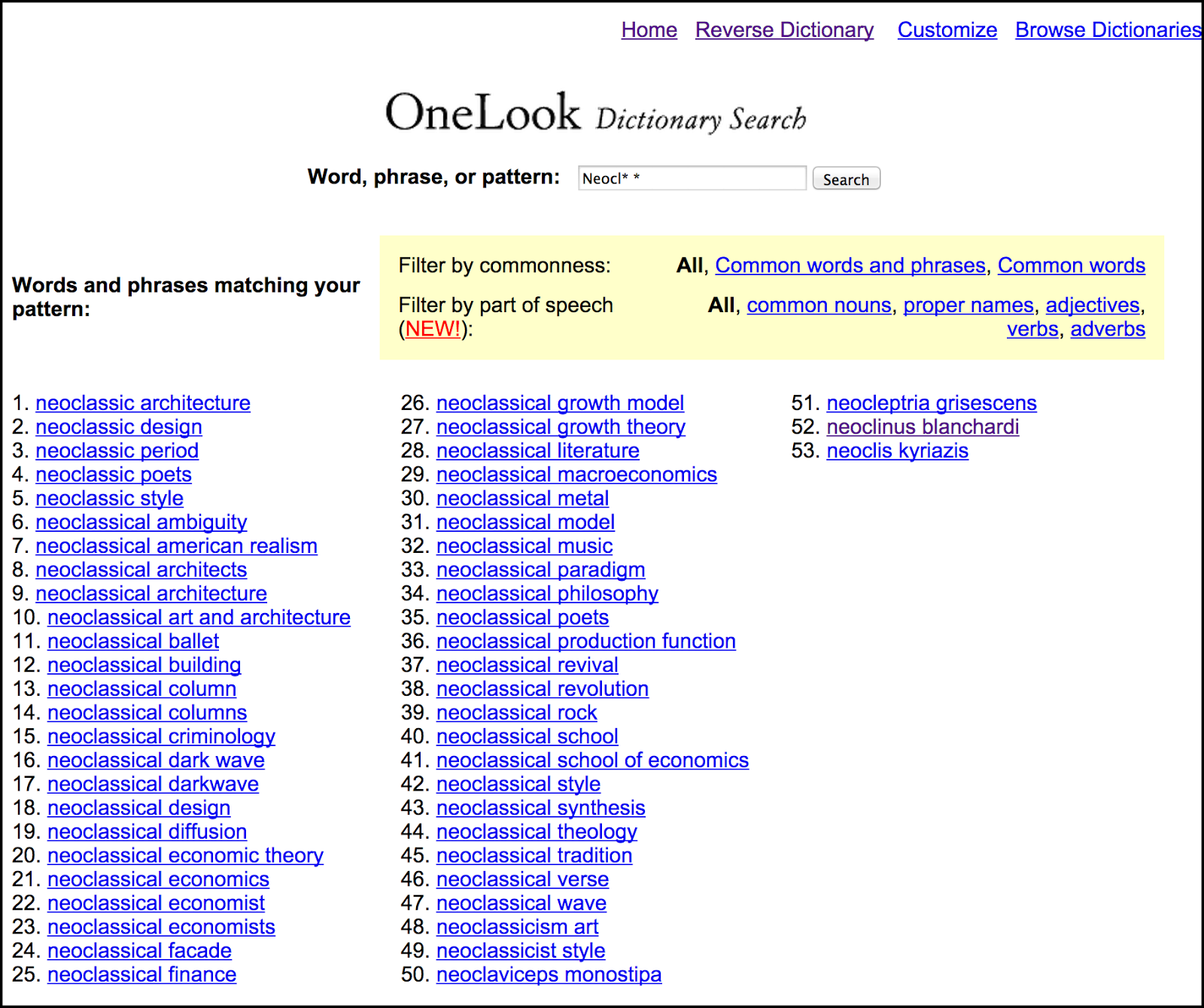Open neoclassical criminology result
This screenshot has width=1204, height=1008.
tap(161, 736)
